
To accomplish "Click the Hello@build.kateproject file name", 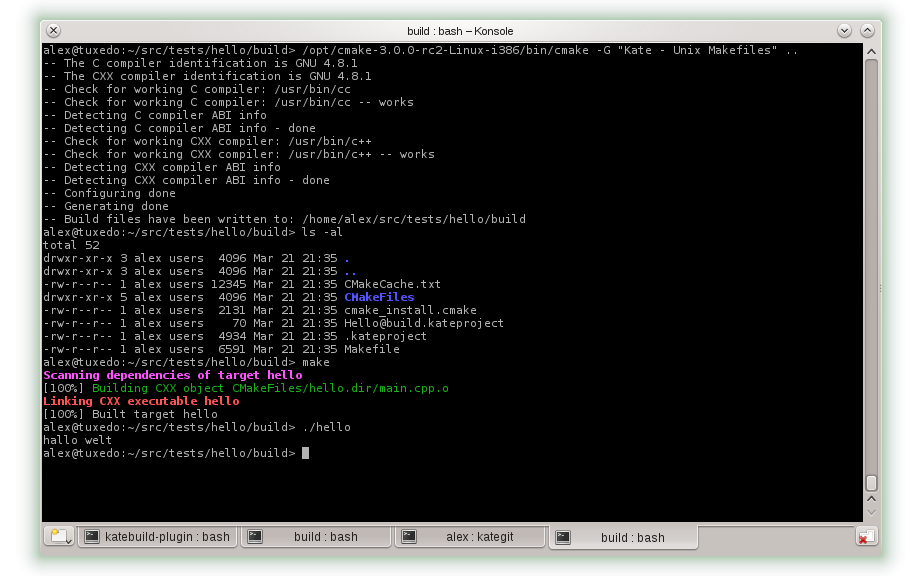I will (x=423, y=323).
